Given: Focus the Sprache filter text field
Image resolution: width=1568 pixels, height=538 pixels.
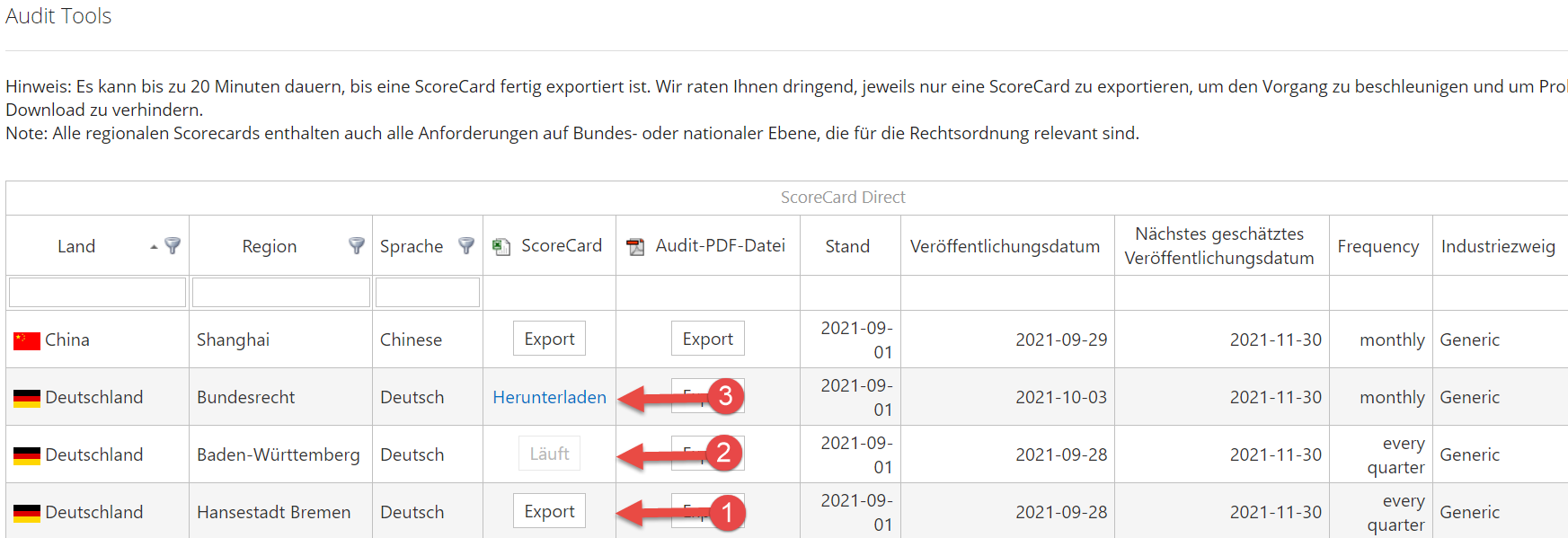Looking at the screenshot, I should pyautogui.click(x=428, y=292).
